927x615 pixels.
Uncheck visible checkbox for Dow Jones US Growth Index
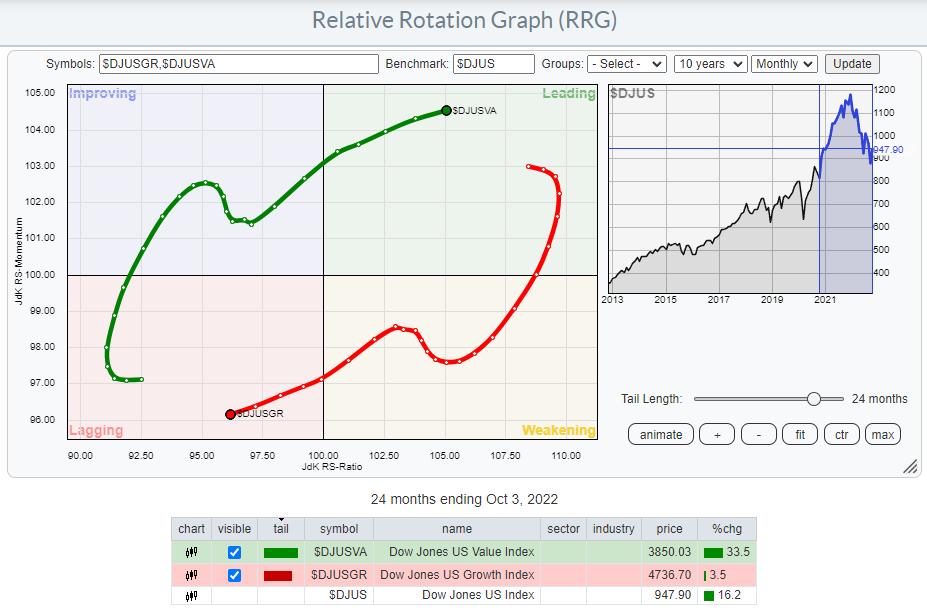coord(234,575)
